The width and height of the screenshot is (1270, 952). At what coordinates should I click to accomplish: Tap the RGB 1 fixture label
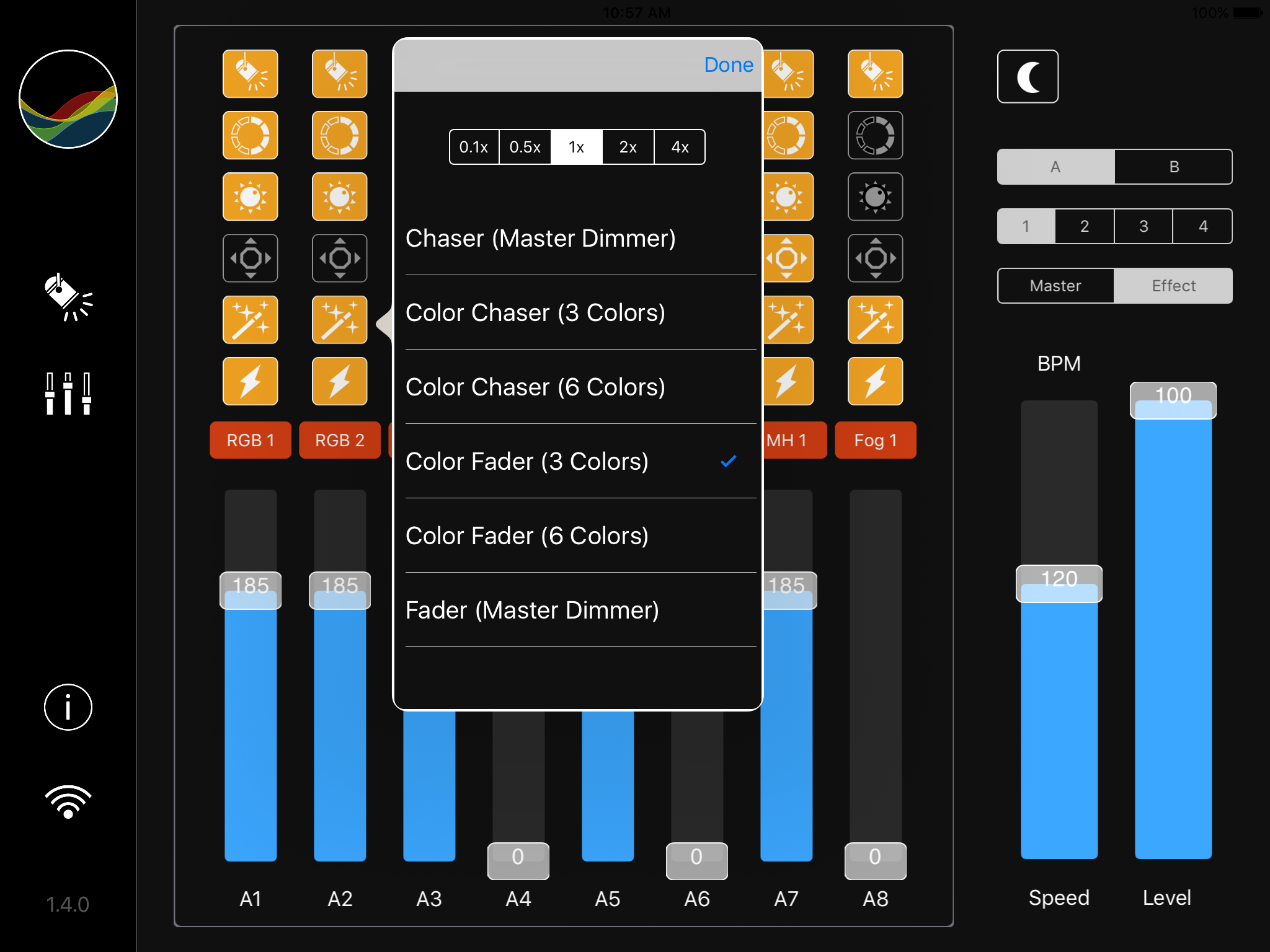point(251,440)
